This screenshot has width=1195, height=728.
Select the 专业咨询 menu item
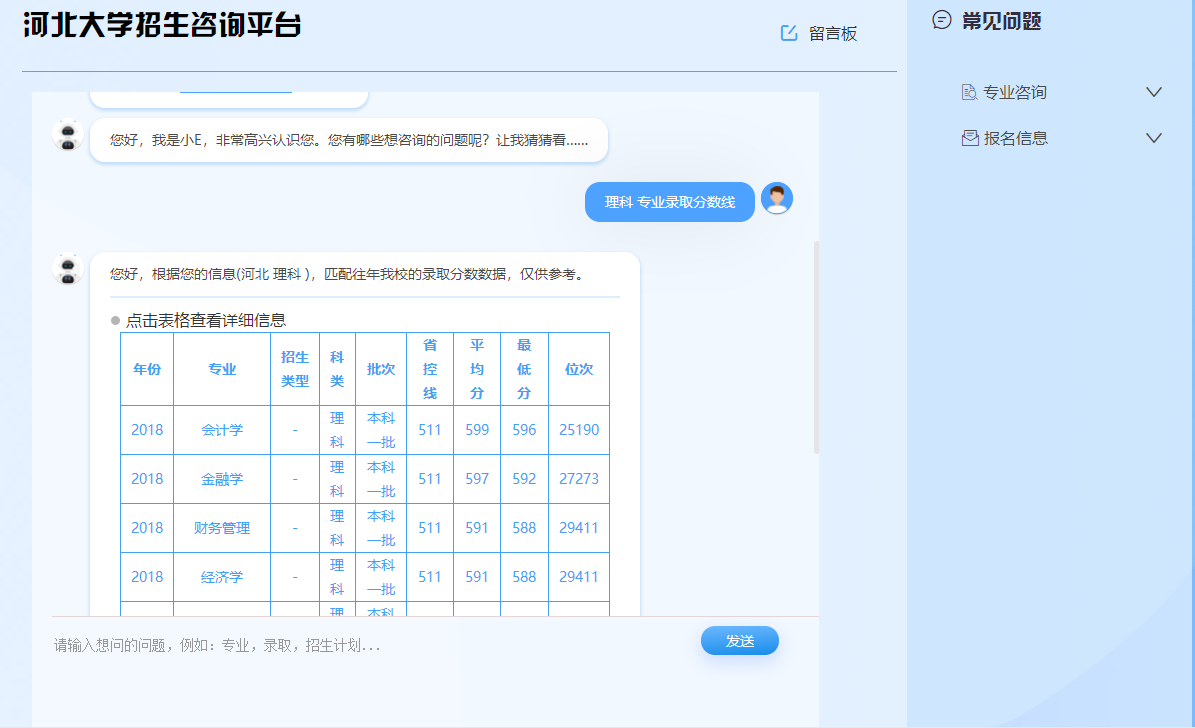1015,92
